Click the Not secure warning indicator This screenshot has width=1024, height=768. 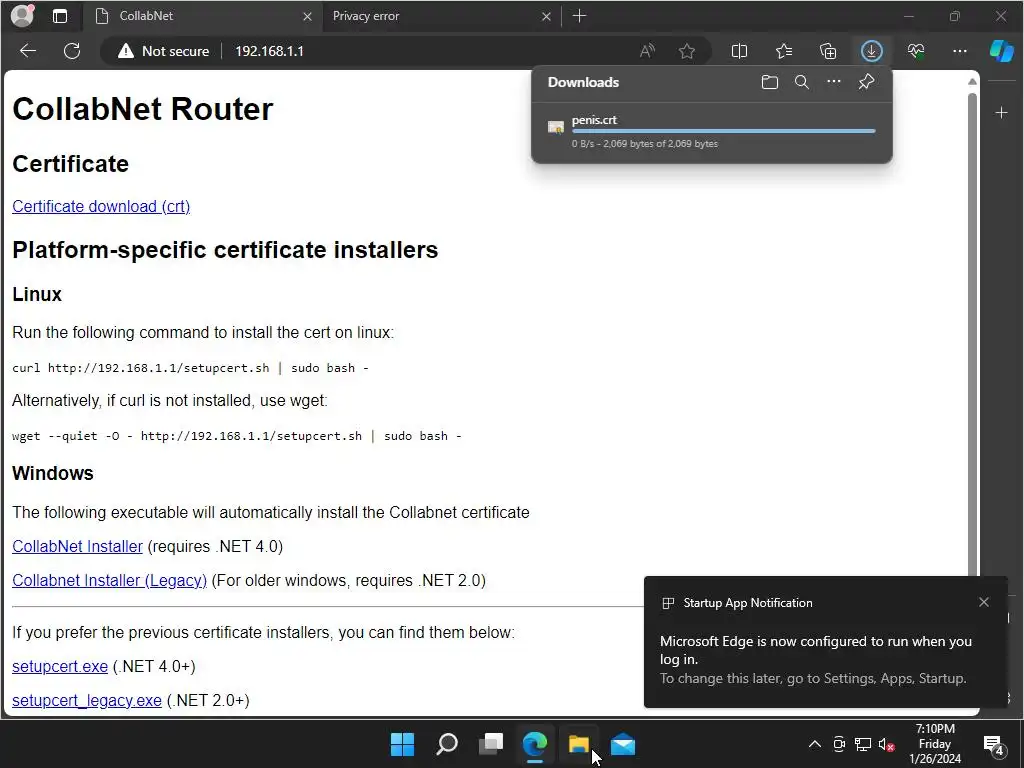163,51
